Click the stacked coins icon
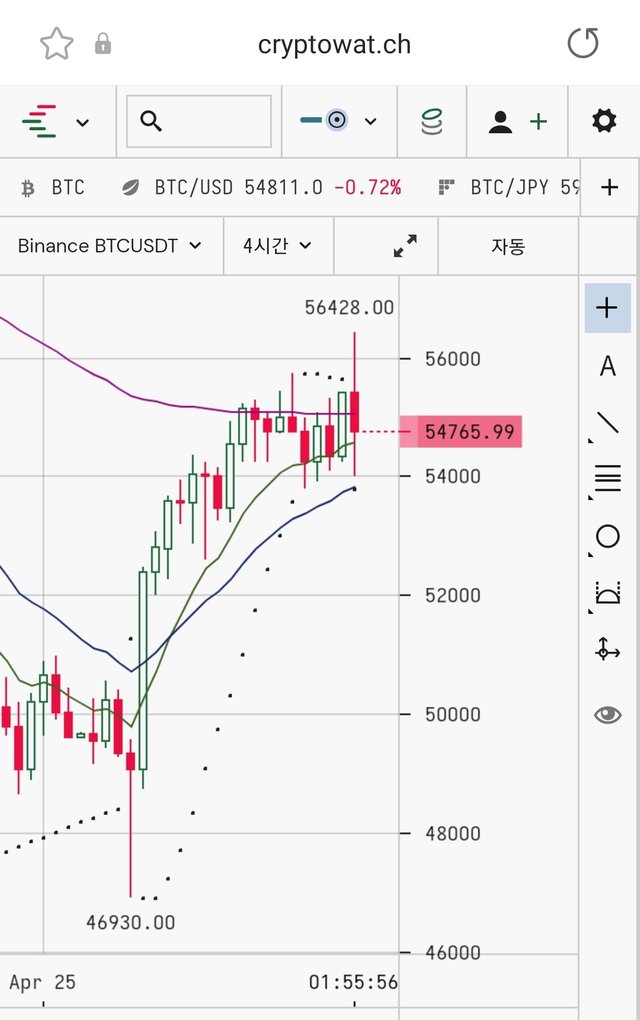Screen dimensions: 640x1020 [x=431, y=121]
